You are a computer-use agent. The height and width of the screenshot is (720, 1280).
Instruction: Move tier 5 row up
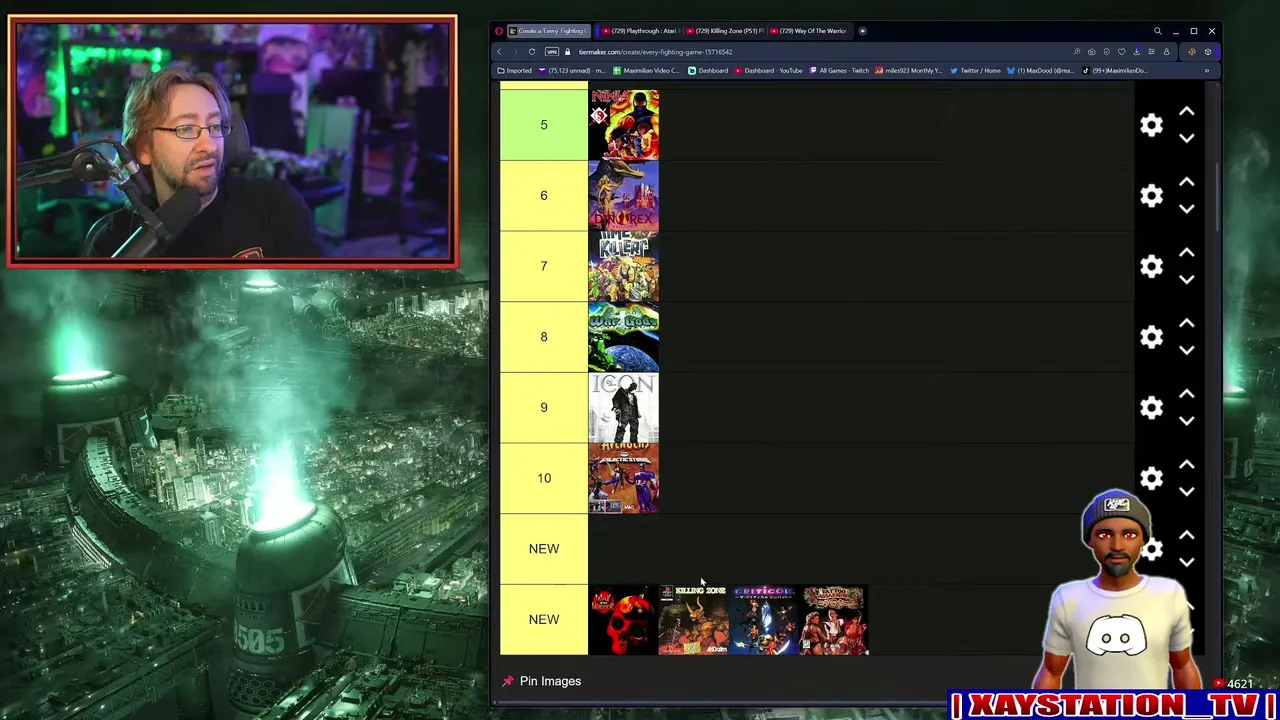tap(1186, 112)
